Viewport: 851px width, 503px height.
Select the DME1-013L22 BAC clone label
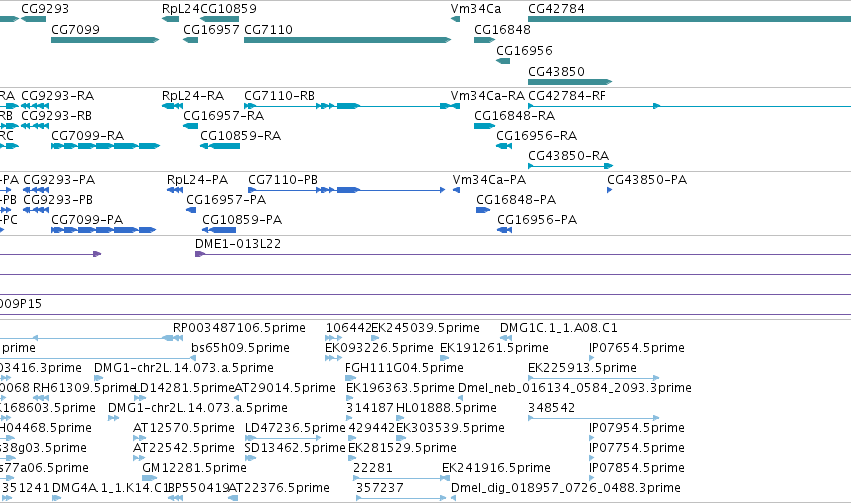pyautogui.click(x=238, y=244)
